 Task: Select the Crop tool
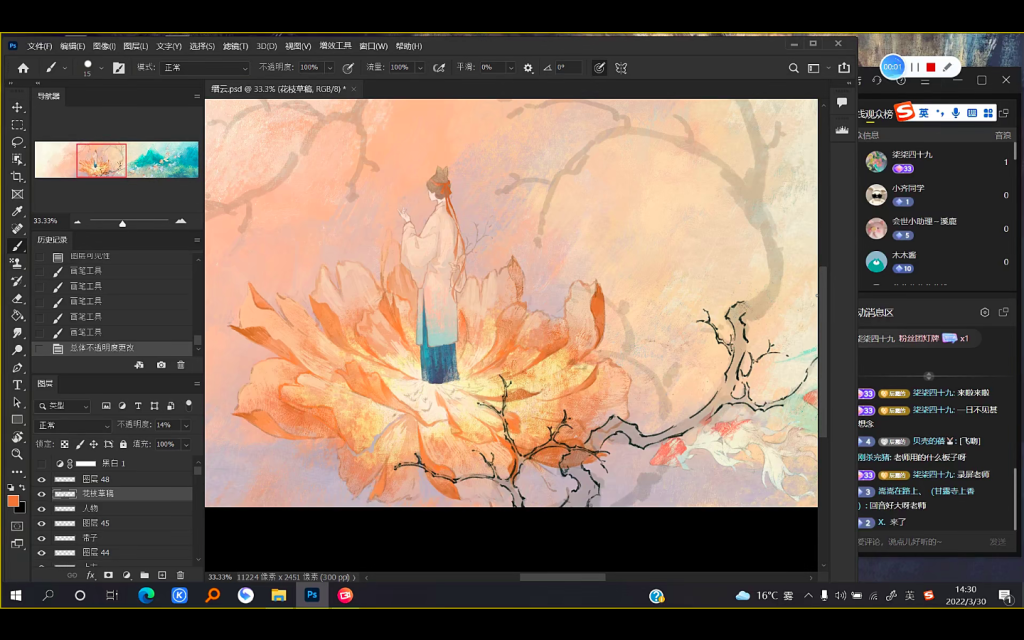click(x=17, y=177)
